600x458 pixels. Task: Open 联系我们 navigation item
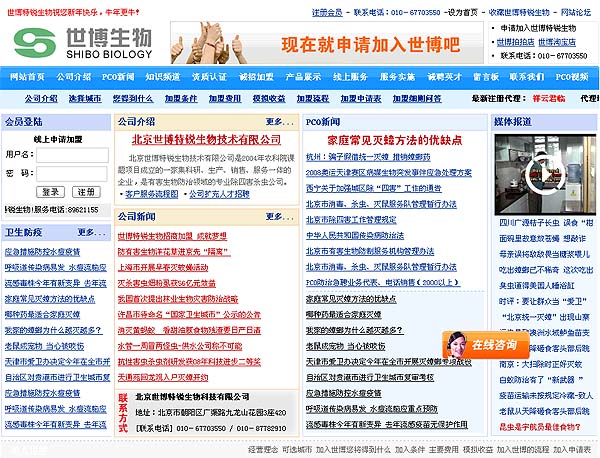coord(527,77)
